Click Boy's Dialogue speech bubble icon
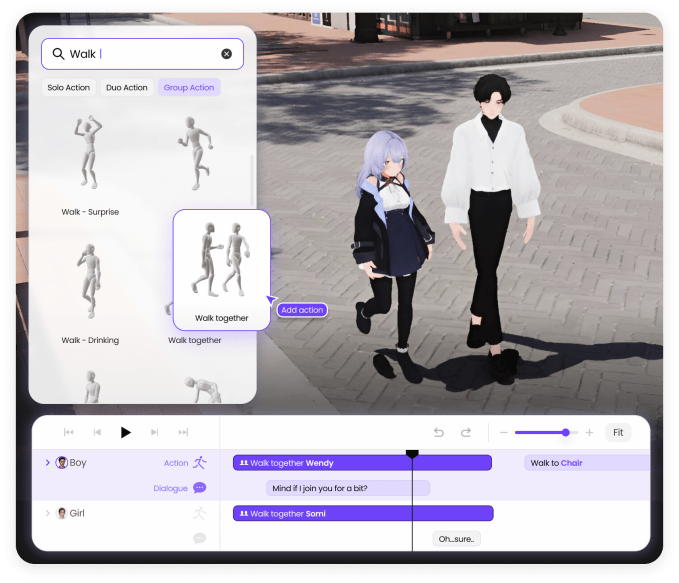 [x=200, y=488]
